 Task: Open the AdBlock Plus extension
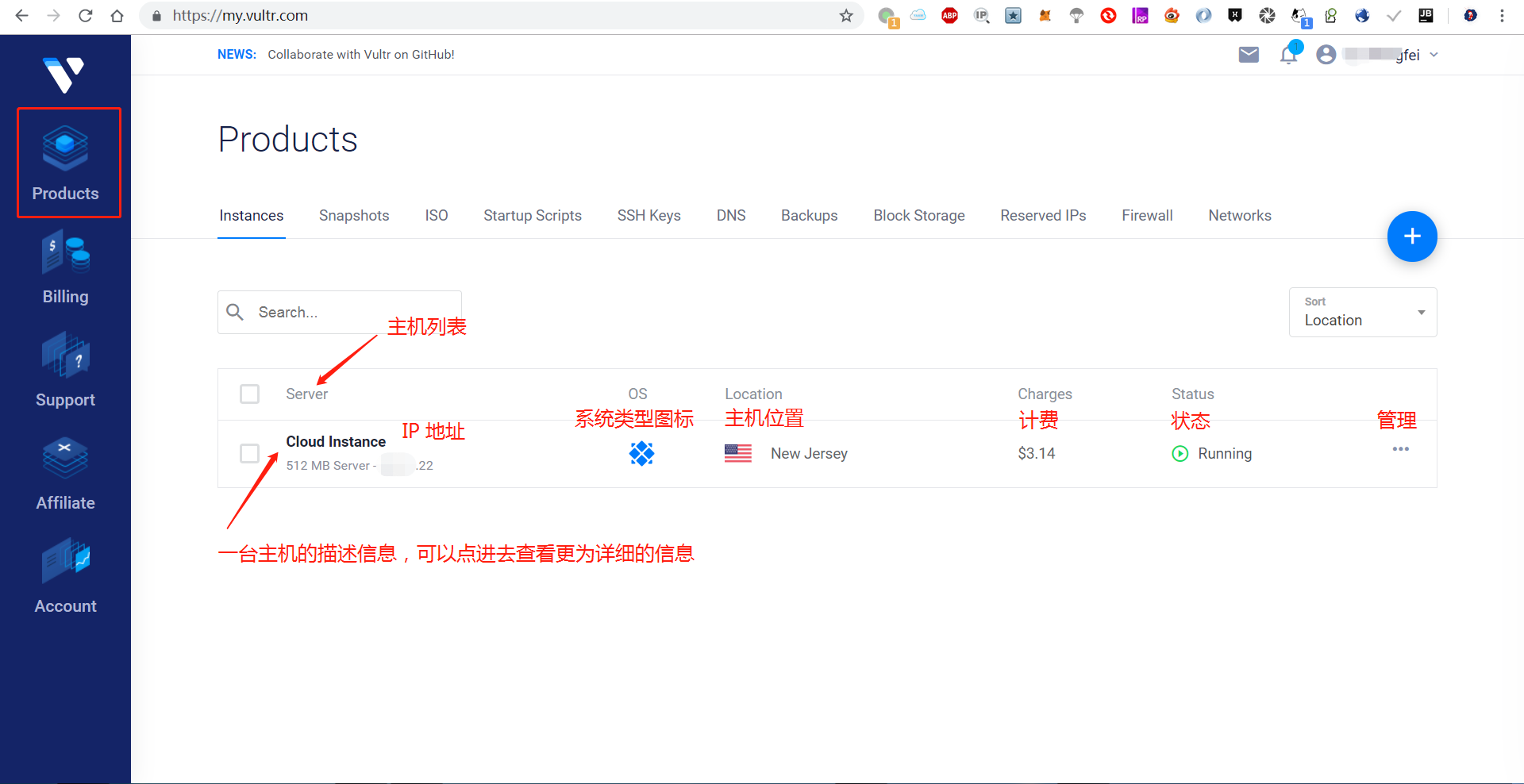click(x=949, y=15)
